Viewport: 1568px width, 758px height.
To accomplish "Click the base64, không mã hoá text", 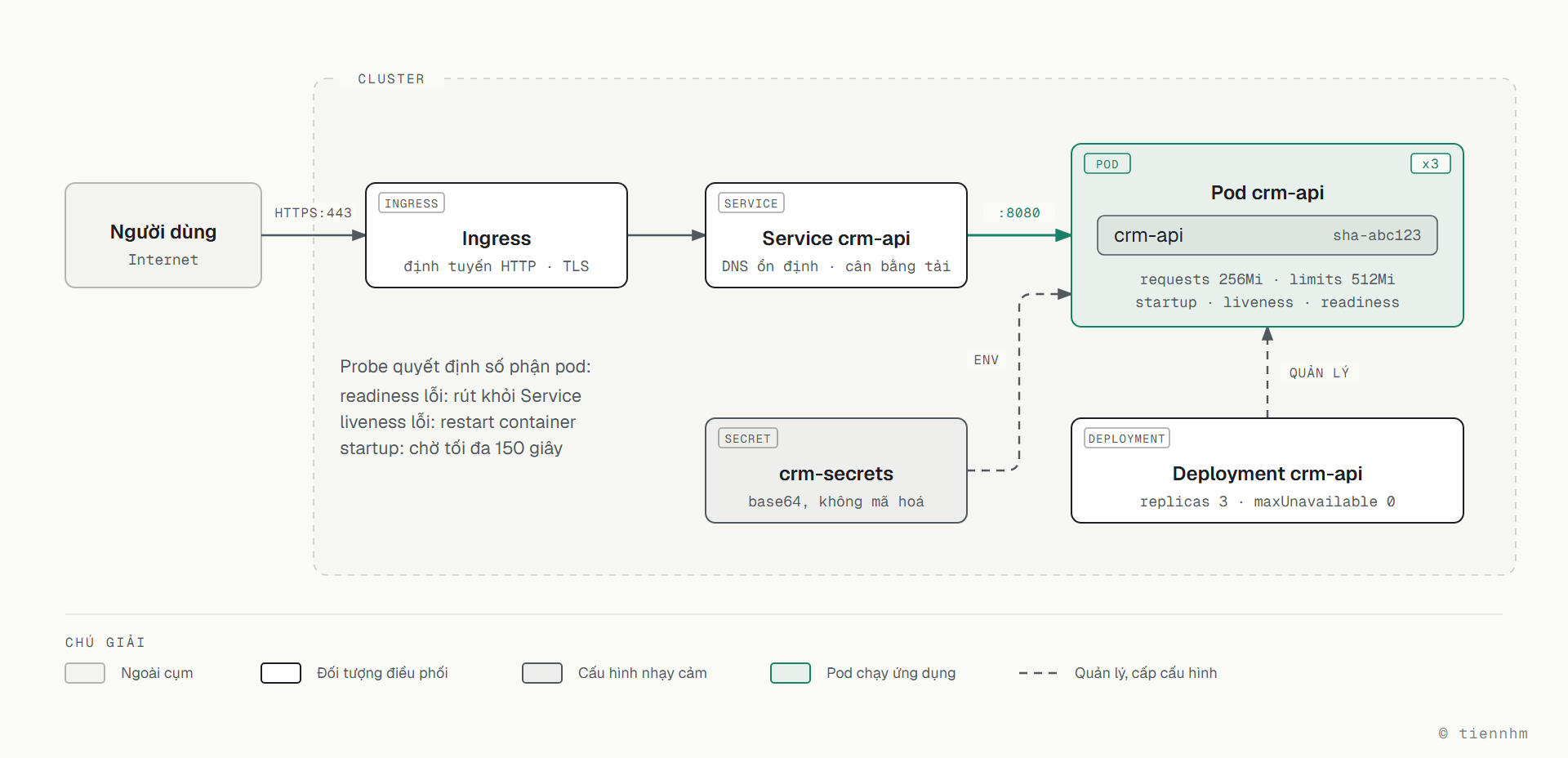I will [x=836, y=502].
